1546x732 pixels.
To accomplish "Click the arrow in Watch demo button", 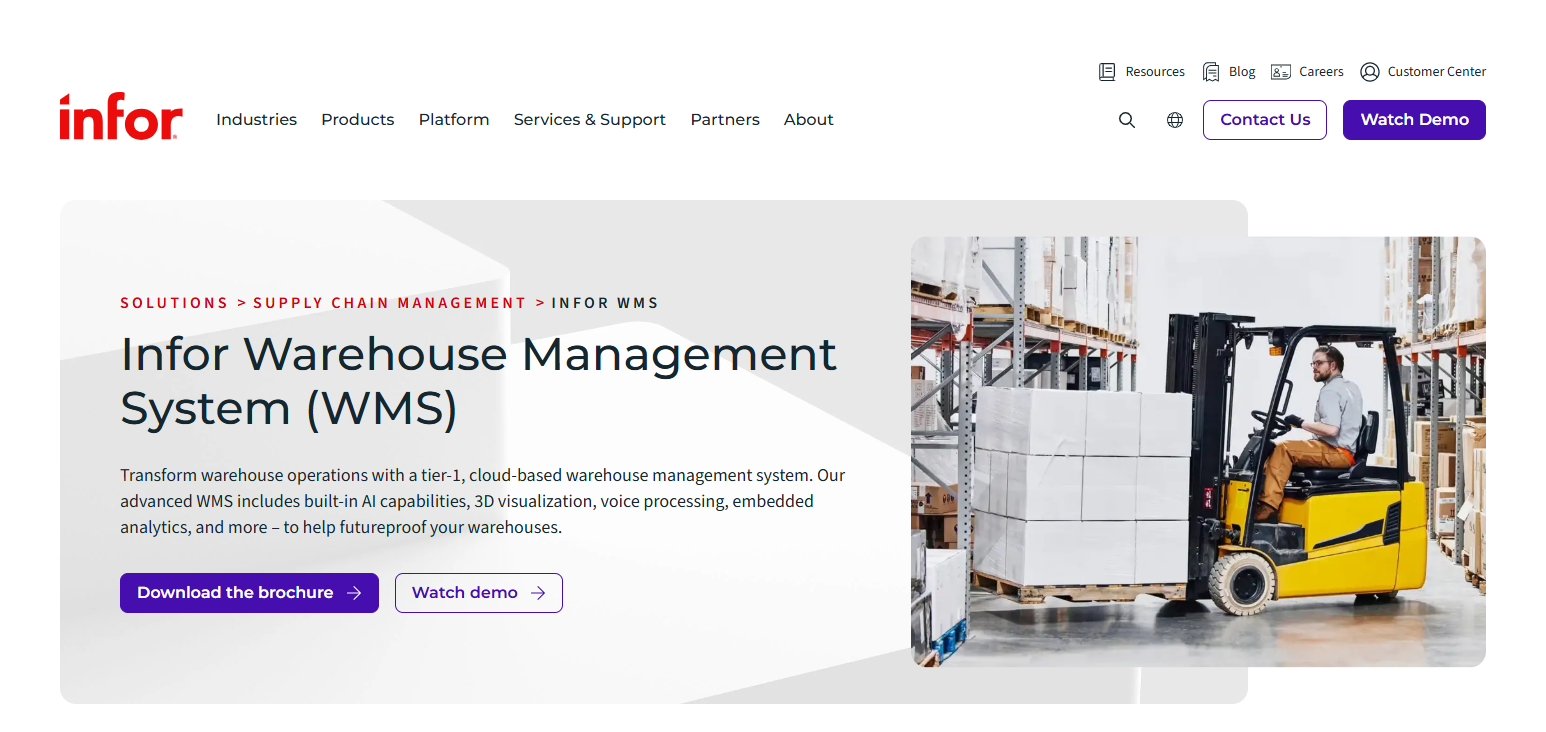I will (538, 593).
